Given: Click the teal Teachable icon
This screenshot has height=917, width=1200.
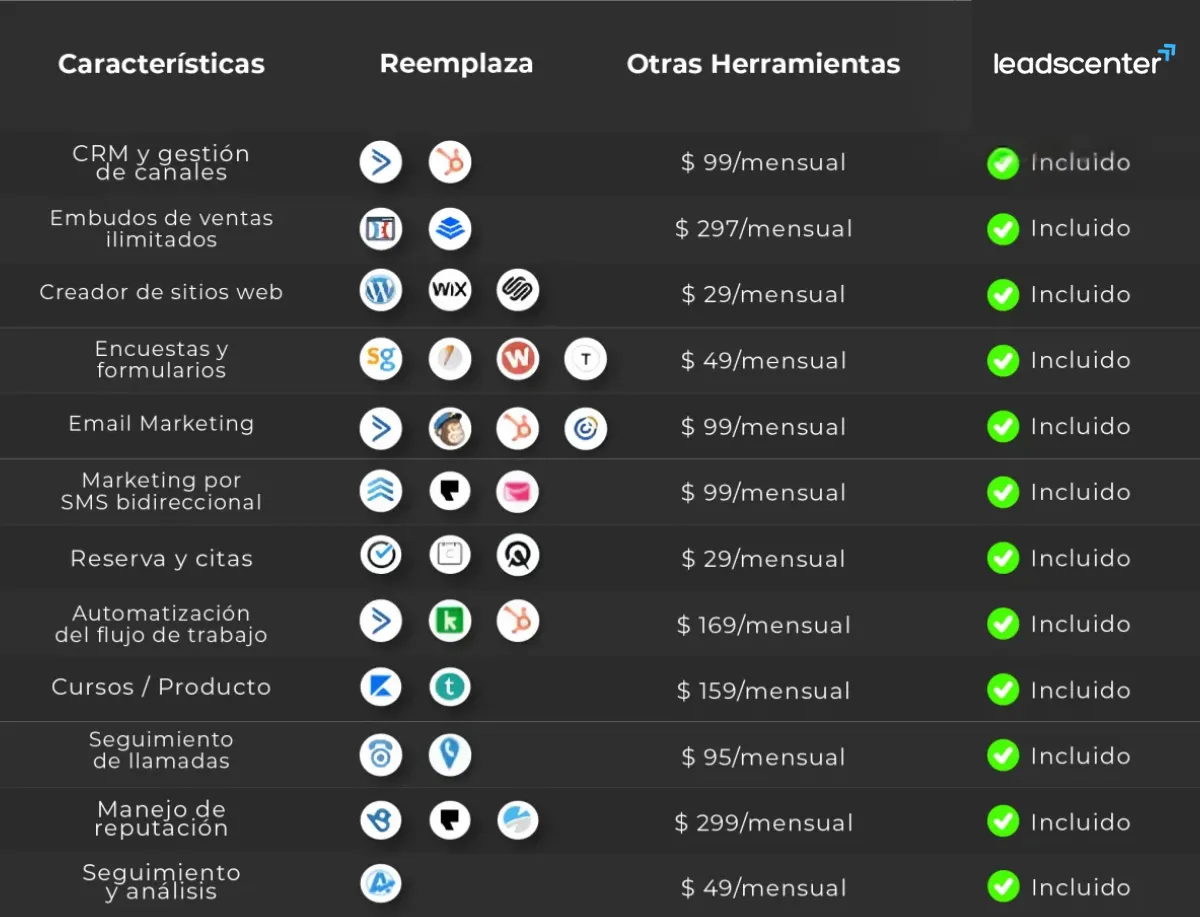Looking at the screenshot, I should 450,687.
